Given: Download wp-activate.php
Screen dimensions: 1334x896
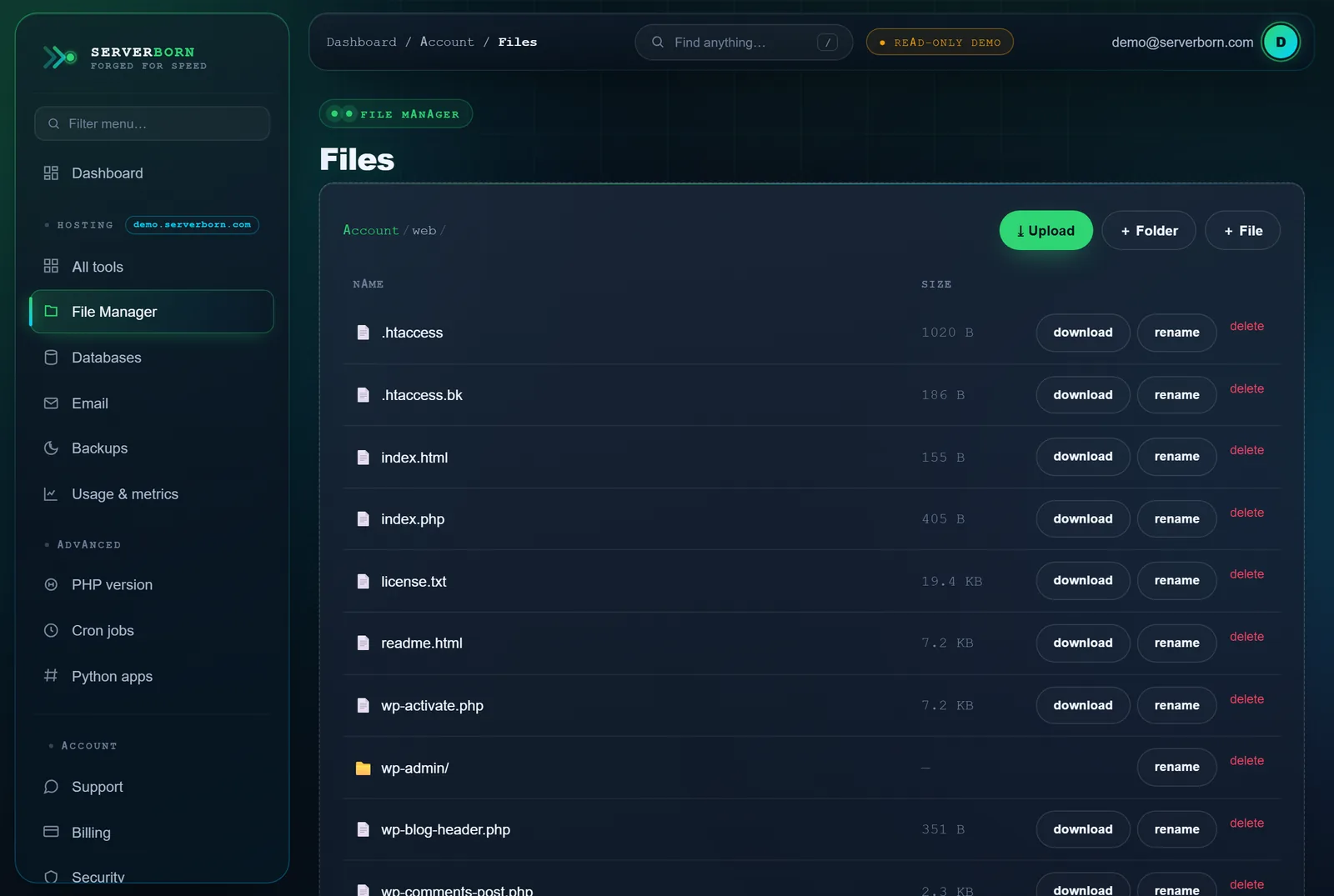Looking at the screenshot, I should coord(1083,705).
